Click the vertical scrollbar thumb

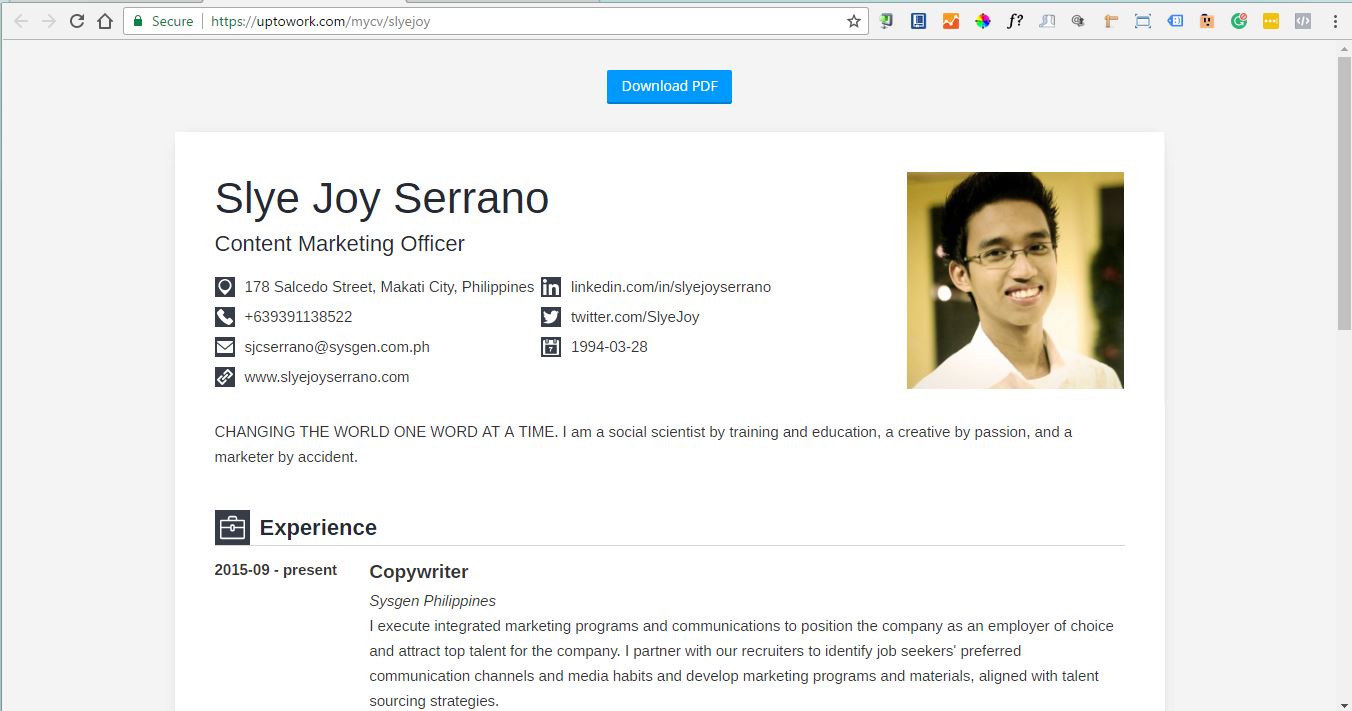tap(1344, 193)
